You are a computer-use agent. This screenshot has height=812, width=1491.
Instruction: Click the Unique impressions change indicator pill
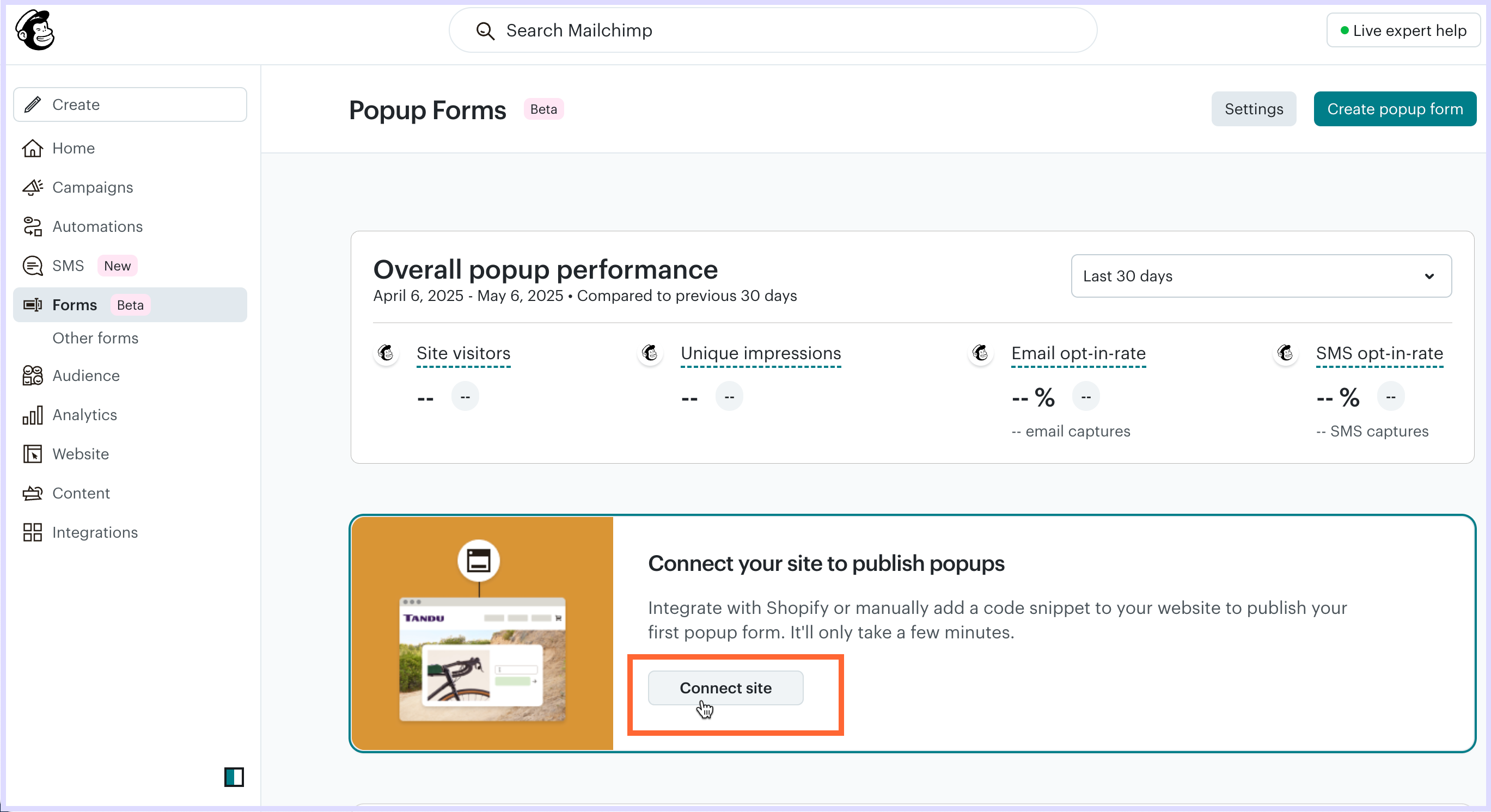(x=729, y=397)
